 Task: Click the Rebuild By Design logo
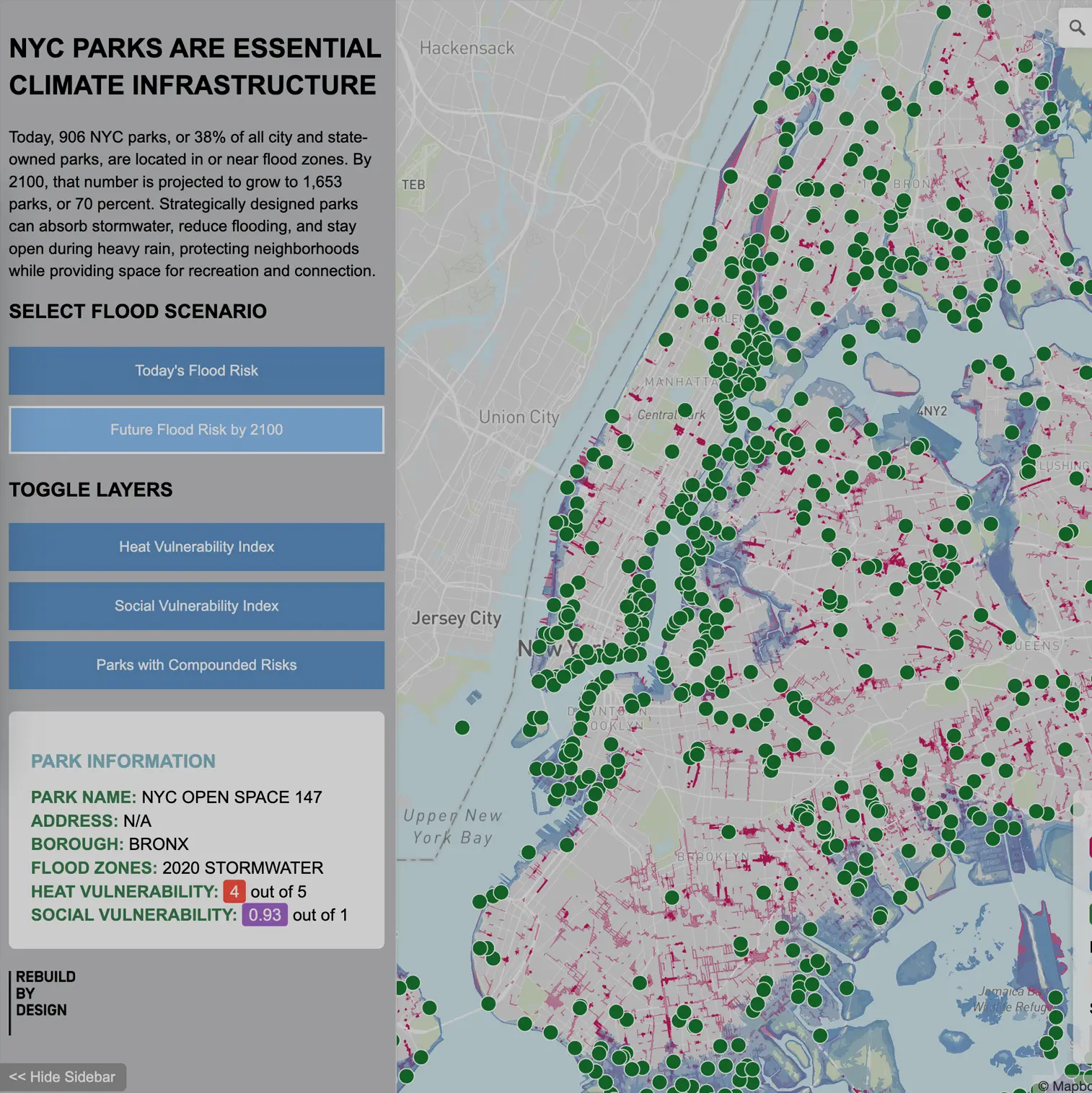click(x=45, y=994)
